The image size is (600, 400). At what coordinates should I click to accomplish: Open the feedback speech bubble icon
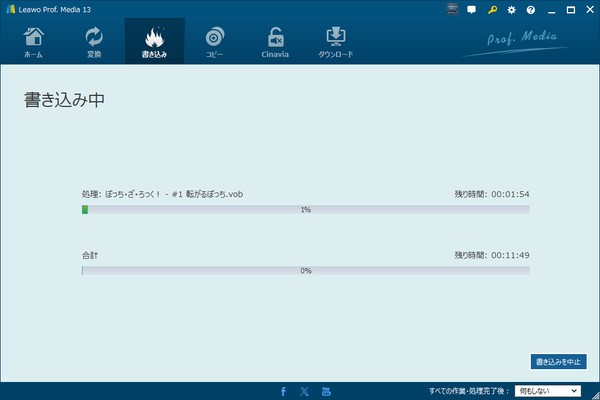[471, 10]
